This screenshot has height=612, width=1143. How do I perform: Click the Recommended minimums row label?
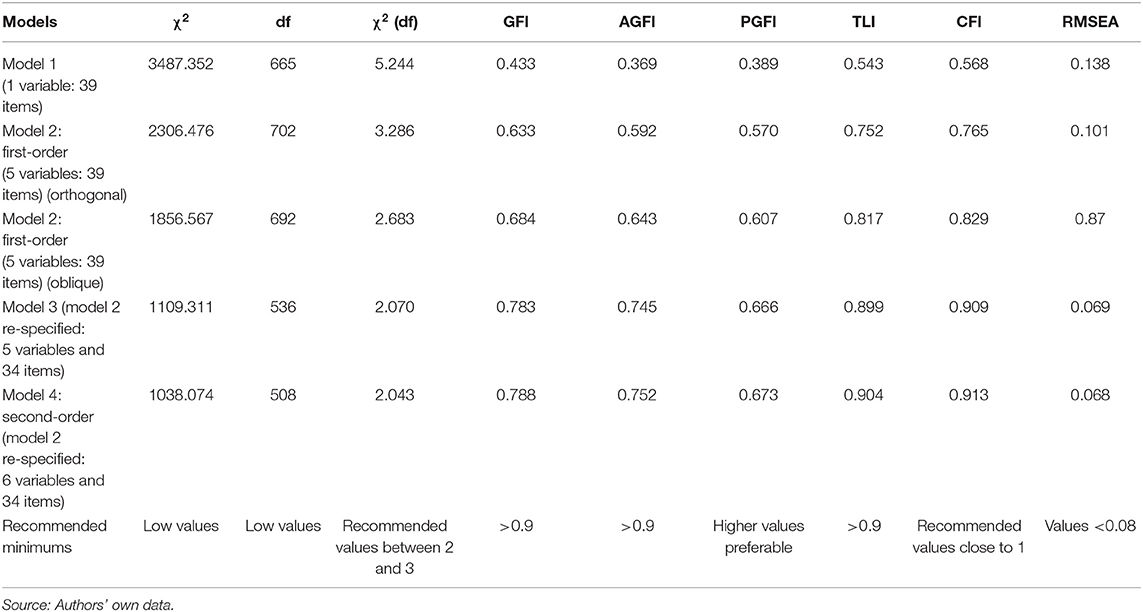click(55, 536)
